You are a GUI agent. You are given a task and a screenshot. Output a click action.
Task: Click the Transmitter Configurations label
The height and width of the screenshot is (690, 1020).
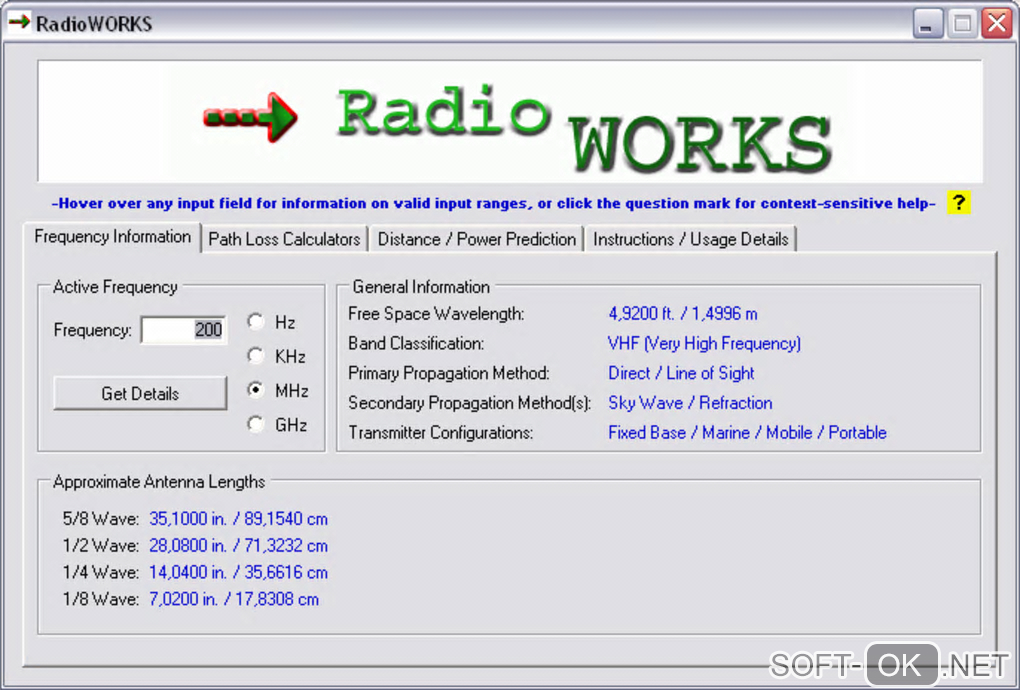point(440,432)
